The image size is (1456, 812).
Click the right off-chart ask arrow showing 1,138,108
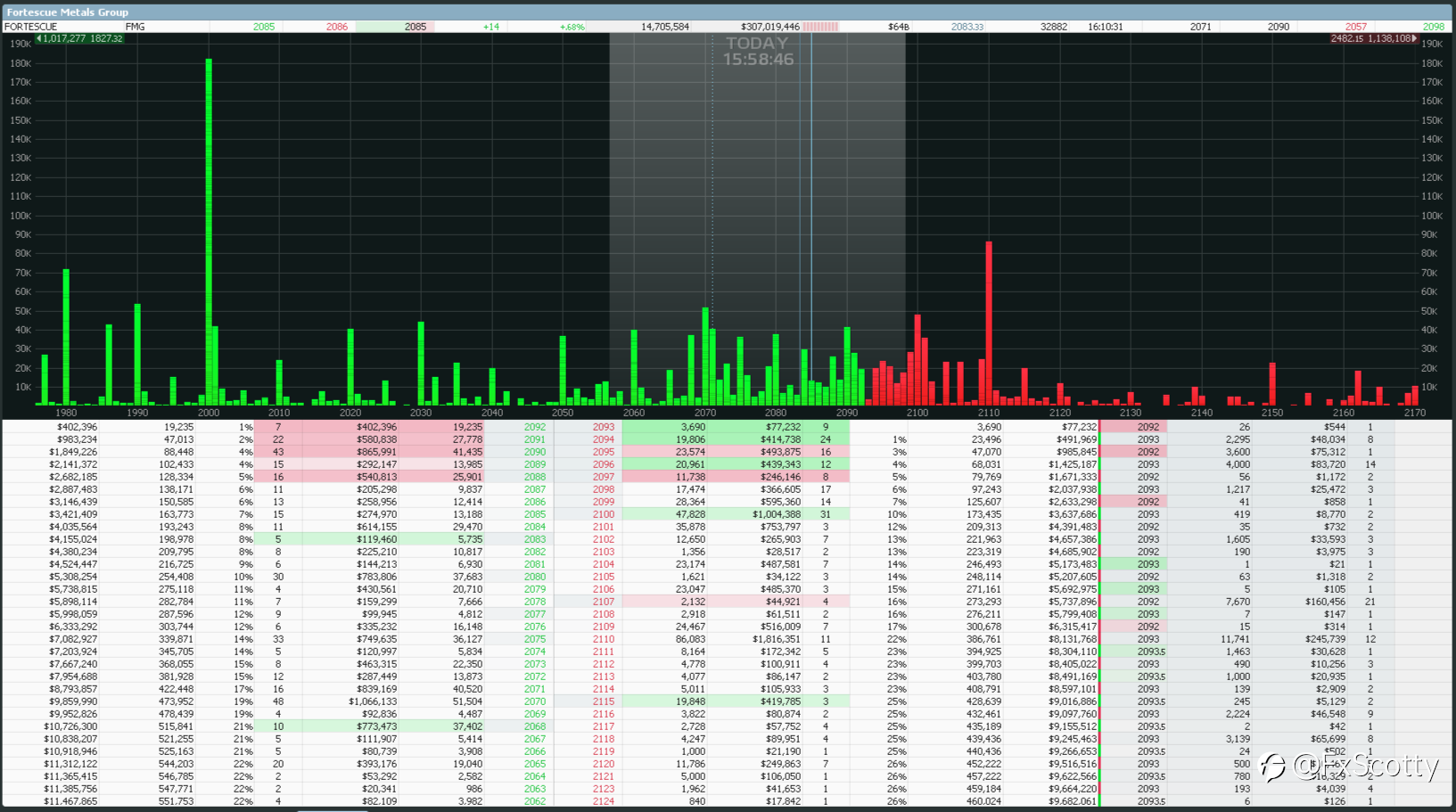[x=1373, y=38]
